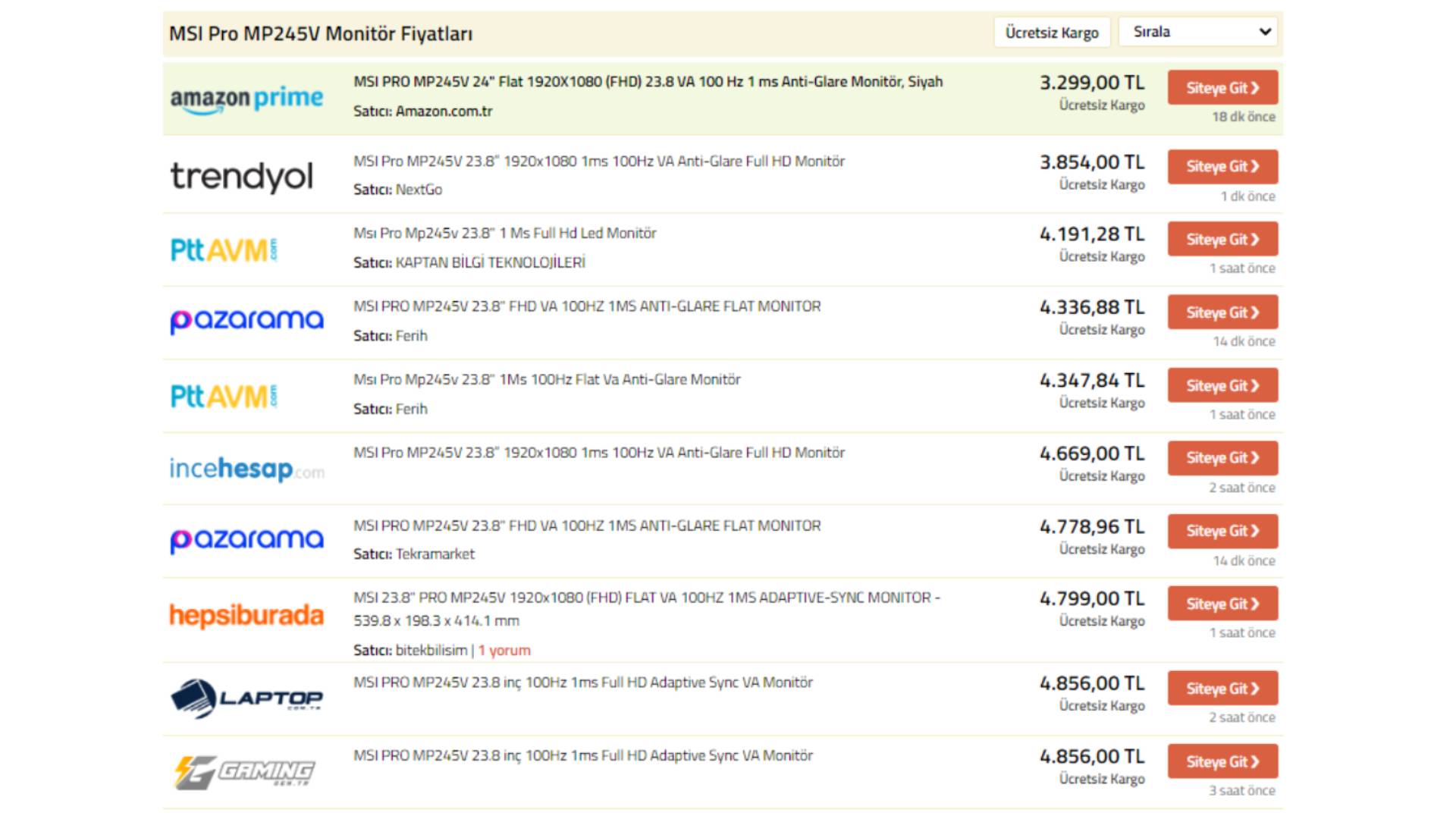Toggle the Ücretsiz Kargo filter

click(1052, 33)
